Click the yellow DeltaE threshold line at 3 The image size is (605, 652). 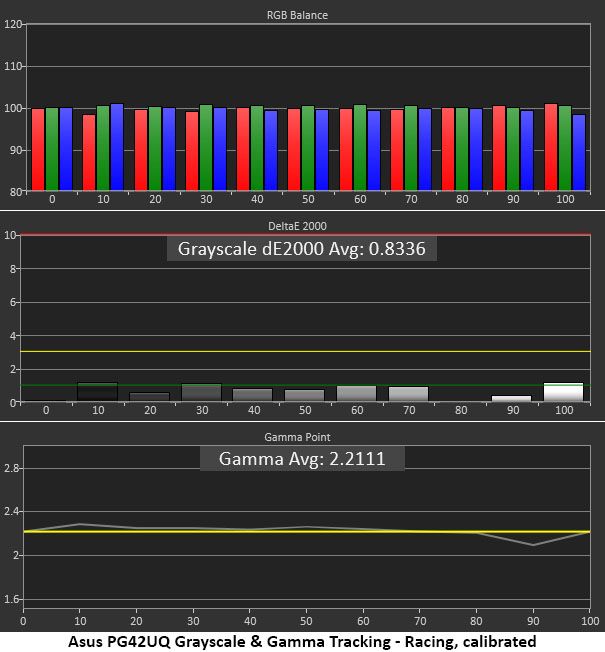(305, 352)
